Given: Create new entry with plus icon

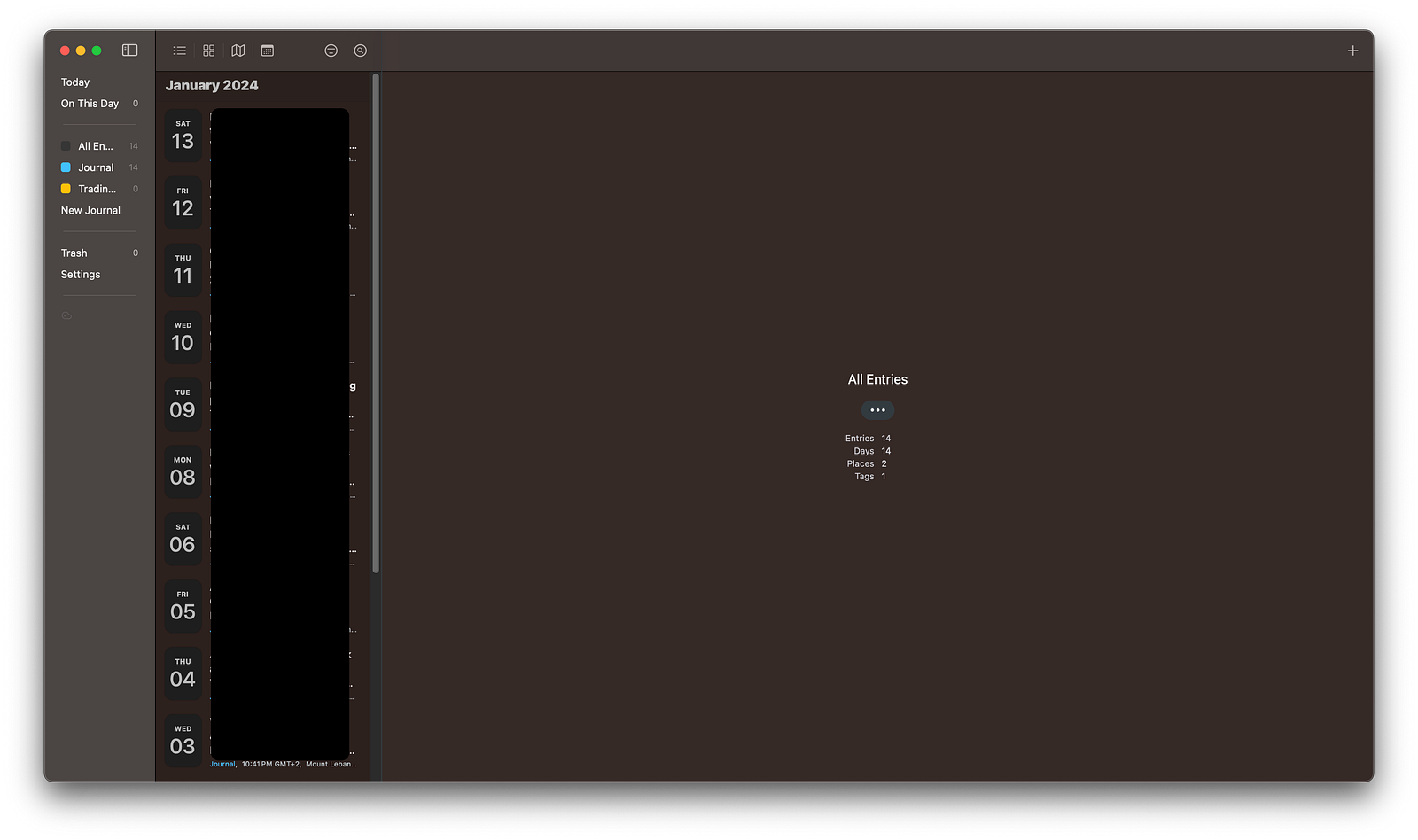Looking at the screenshot, I should (1352, 51).
